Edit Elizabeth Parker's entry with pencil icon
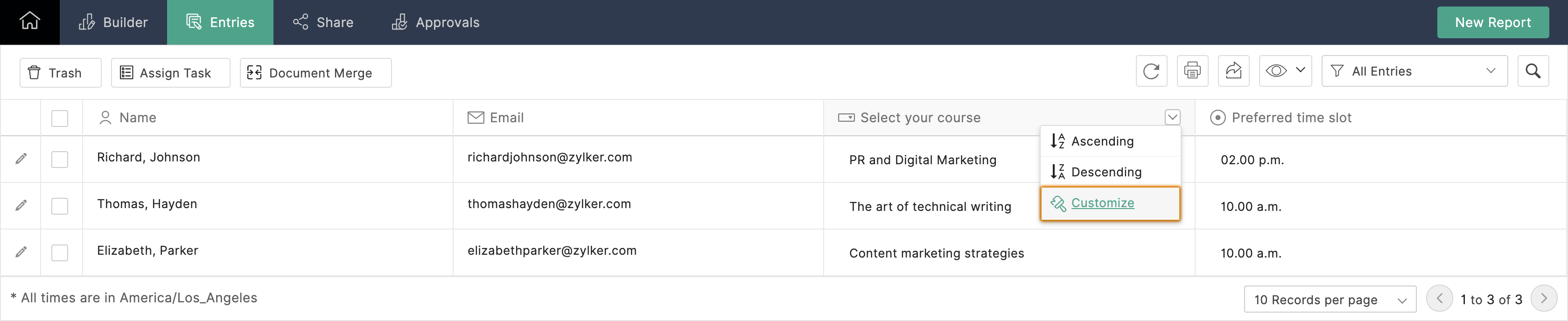The image size is (1568, 321). coord(21,251)
